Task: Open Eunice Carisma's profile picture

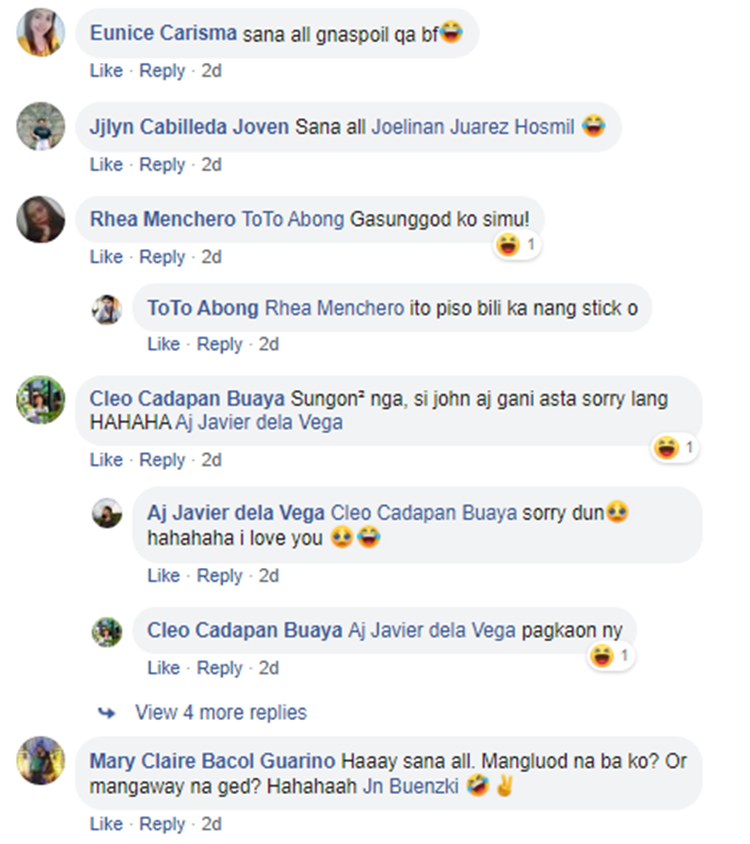Action: 41,32
